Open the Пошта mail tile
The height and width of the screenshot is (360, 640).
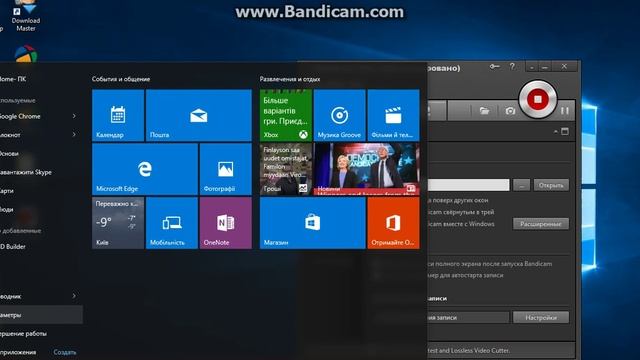[x=199, y=116]
